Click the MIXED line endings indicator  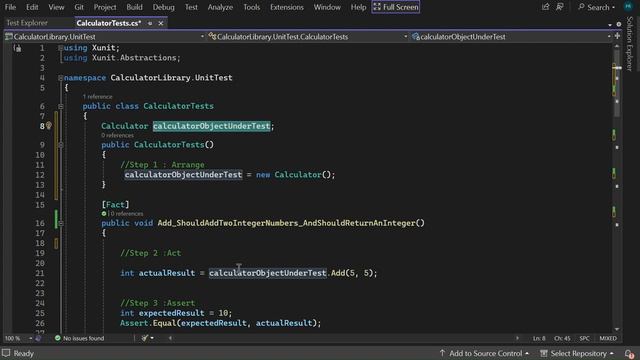pyautogui.click(x=608, y=338)
